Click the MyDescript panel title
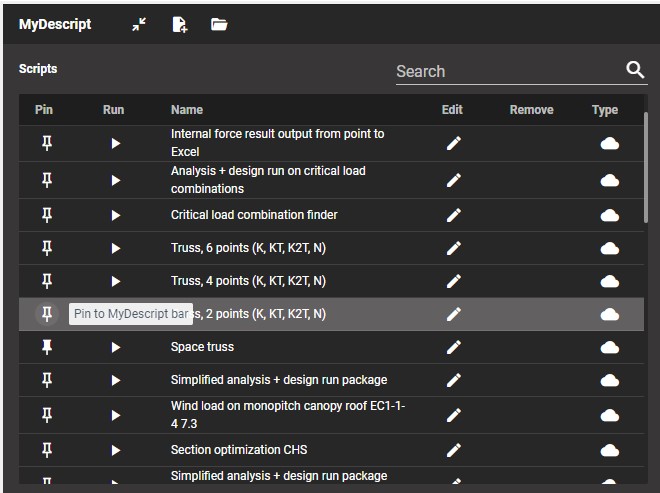This screenshot has height=493, width=660. 55,24
